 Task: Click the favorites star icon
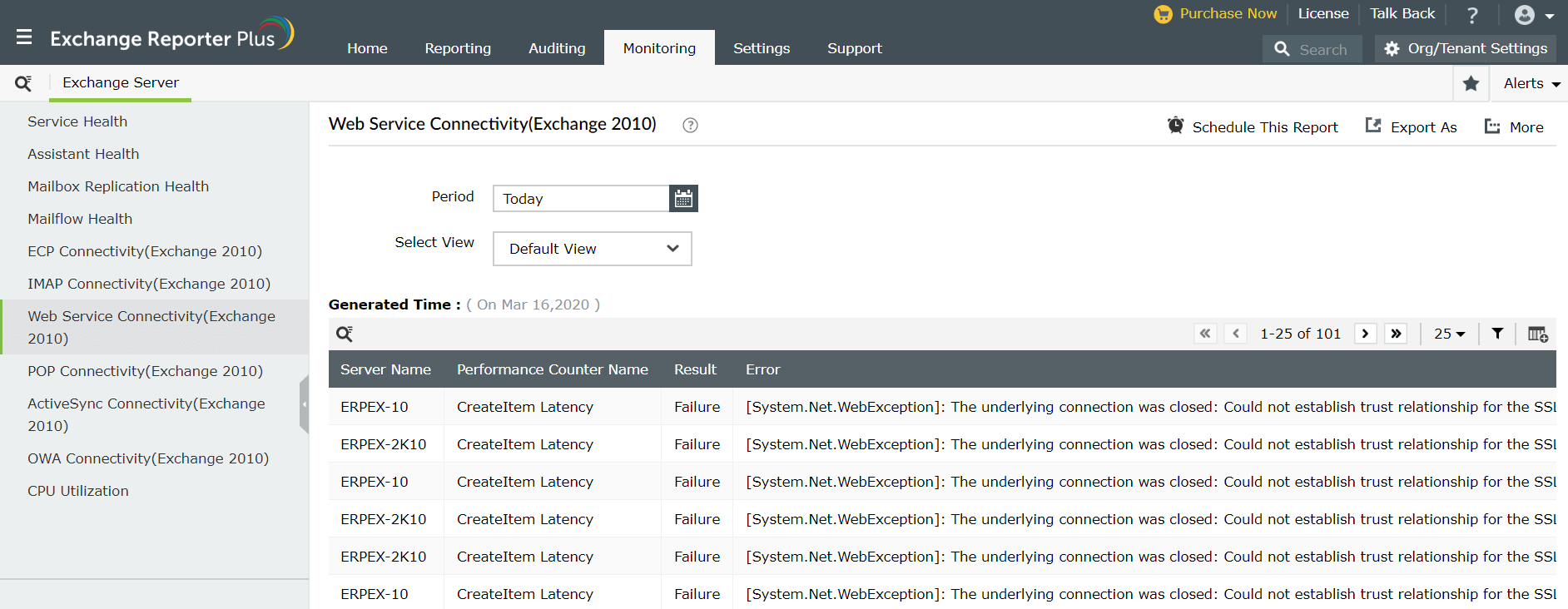[x=1471, y=83]
